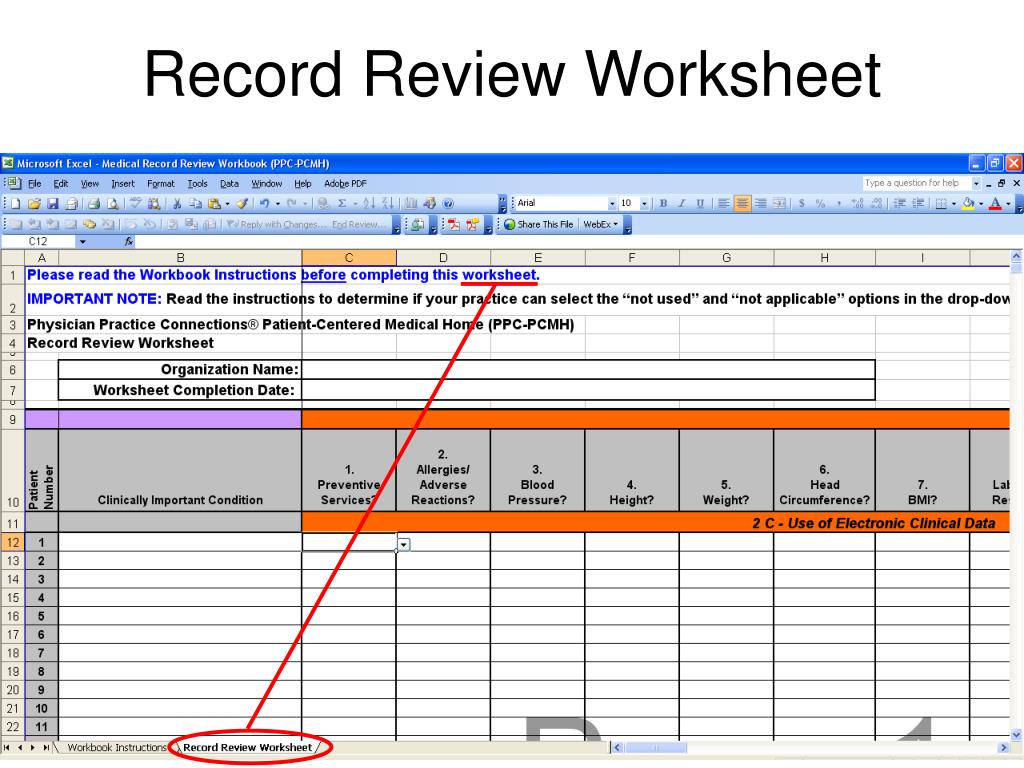The image size is (1024, 768).
Task: Click the New blank workbook icon
Action: [x=16, y=204]
